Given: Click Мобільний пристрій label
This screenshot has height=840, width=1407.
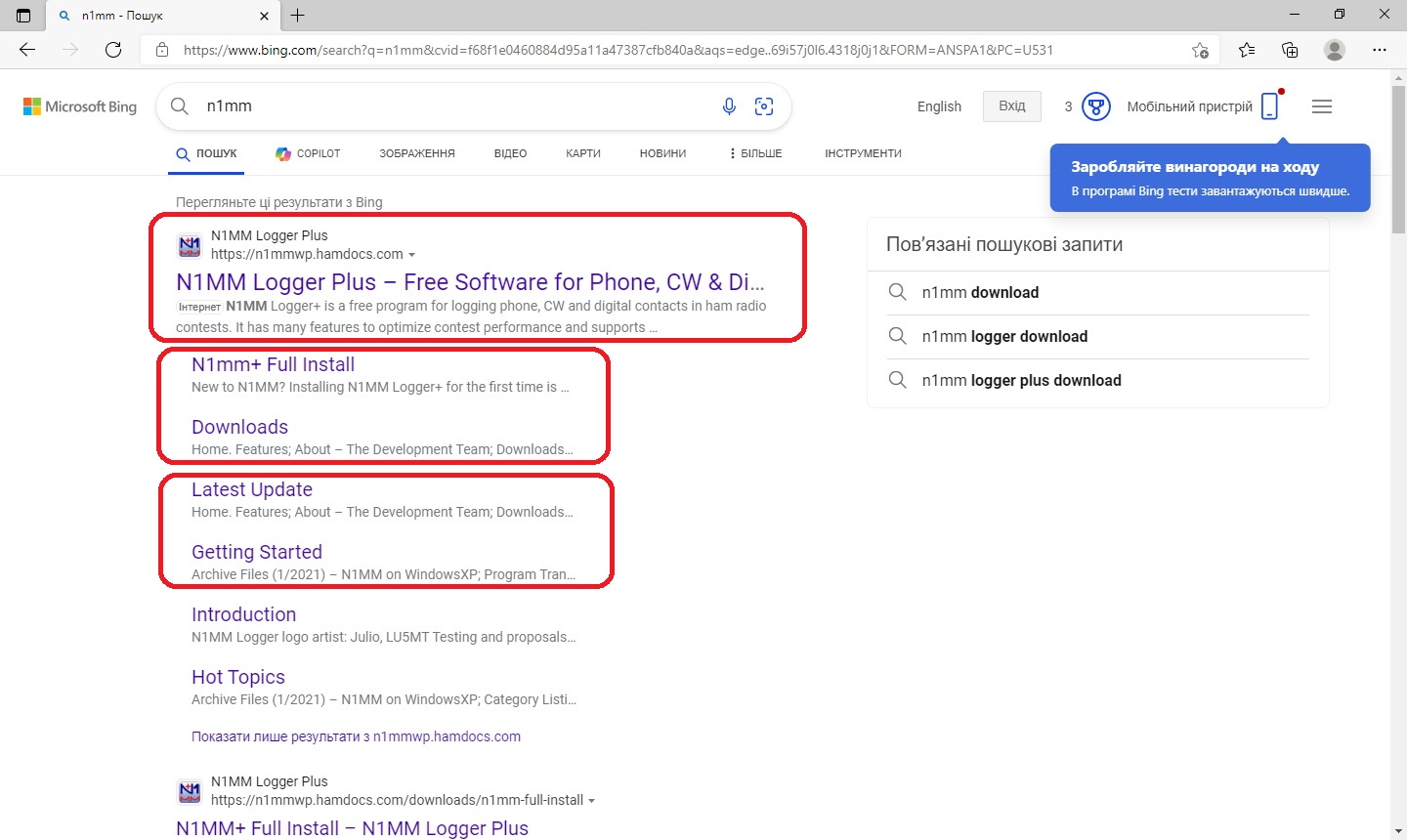Looking at the screenshot, I should [x=1189, y=106].
